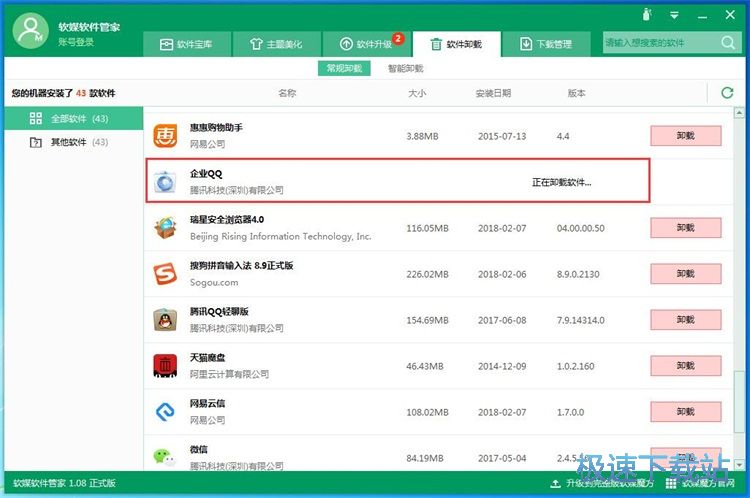Sort by 大小 column header
Screen dimensions: 750x498
[417, 93]
